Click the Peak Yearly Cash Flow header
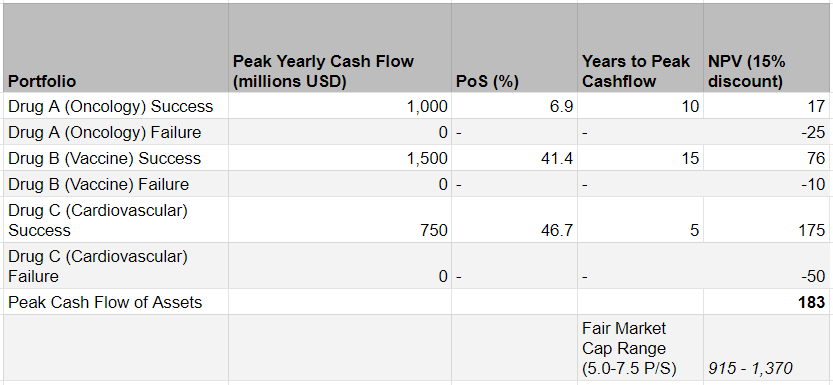The width and height of the screenshot is (833, 385). pyautogui.click(x=340, y=48)
